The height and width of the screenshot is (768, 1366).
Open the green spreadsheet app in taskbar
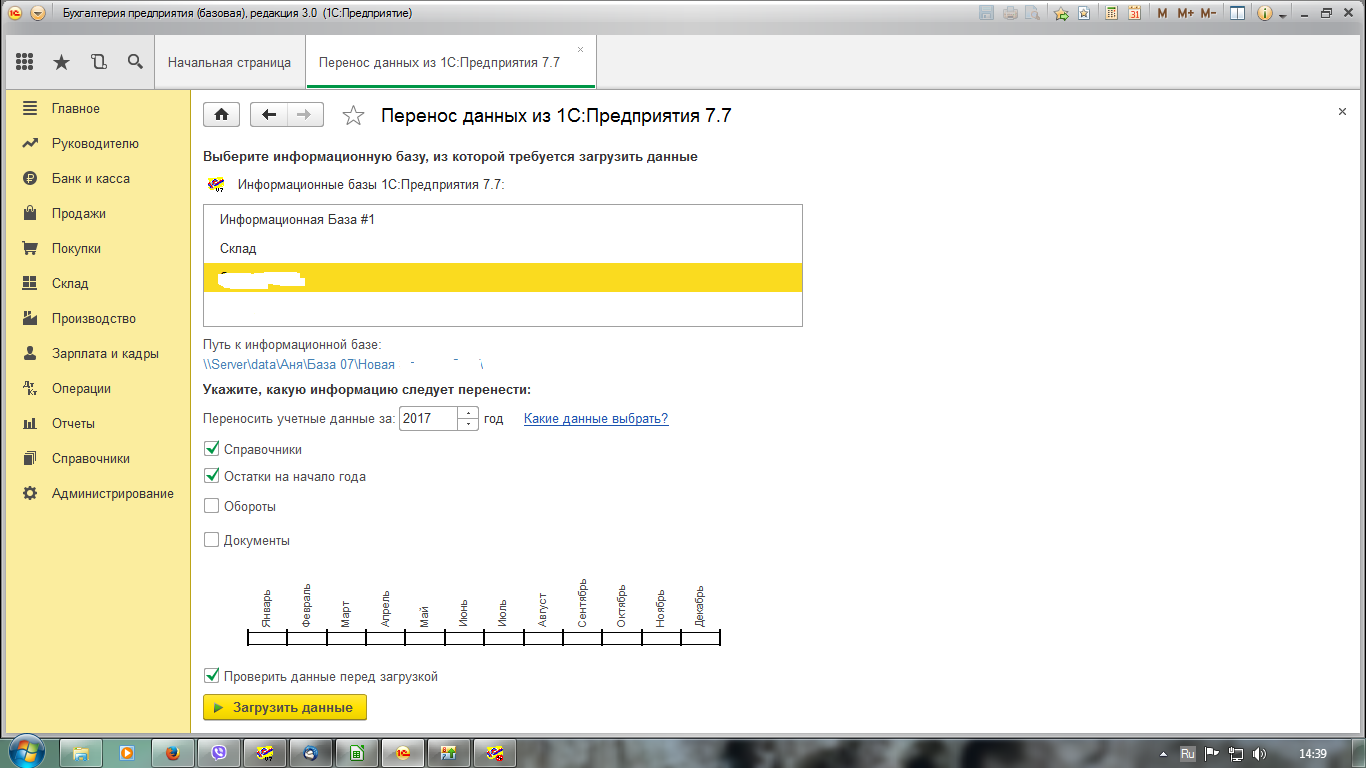click(x=356, y=753)
